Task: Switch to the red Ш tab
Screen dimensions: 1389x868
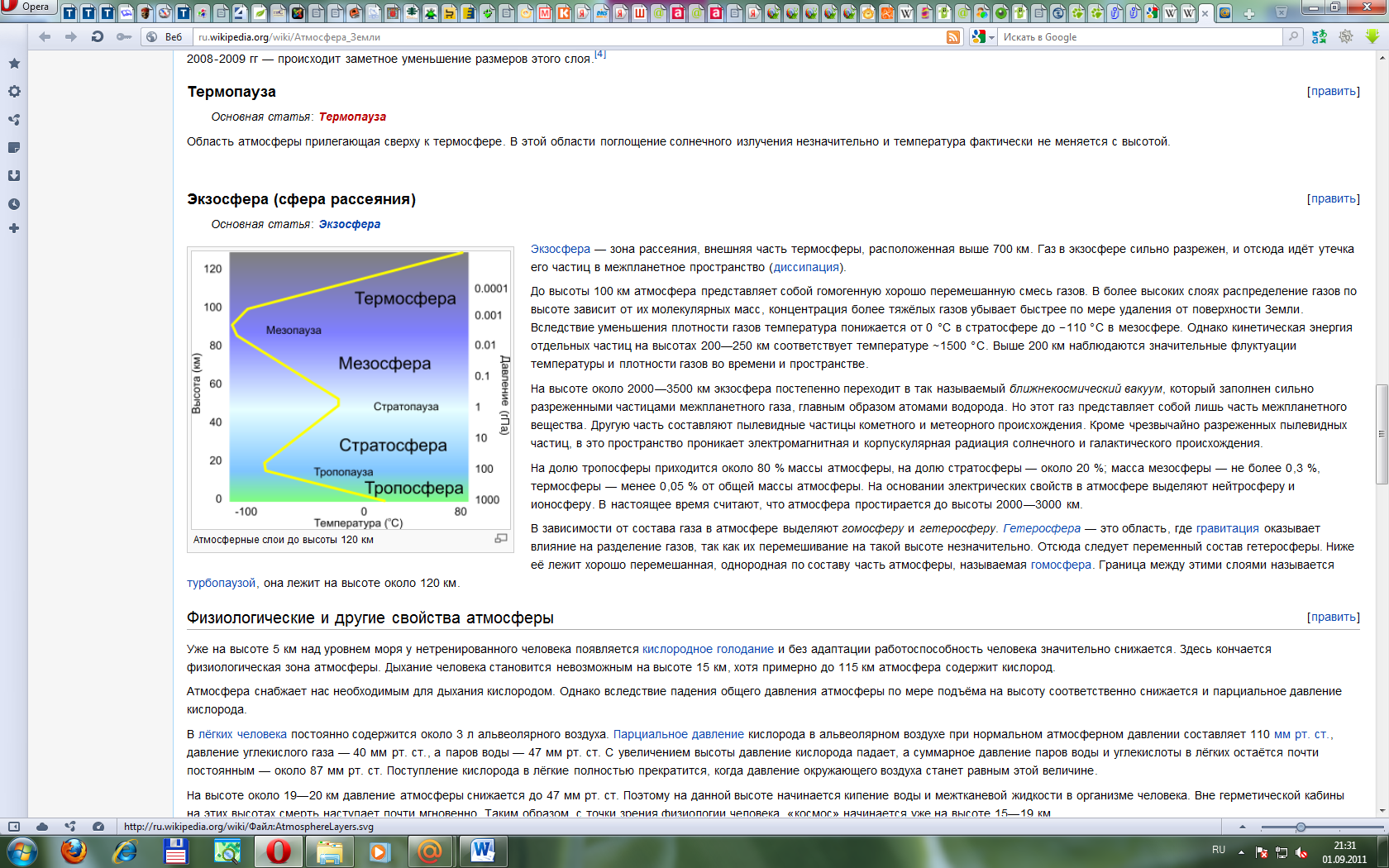Action: pos(640,13)
